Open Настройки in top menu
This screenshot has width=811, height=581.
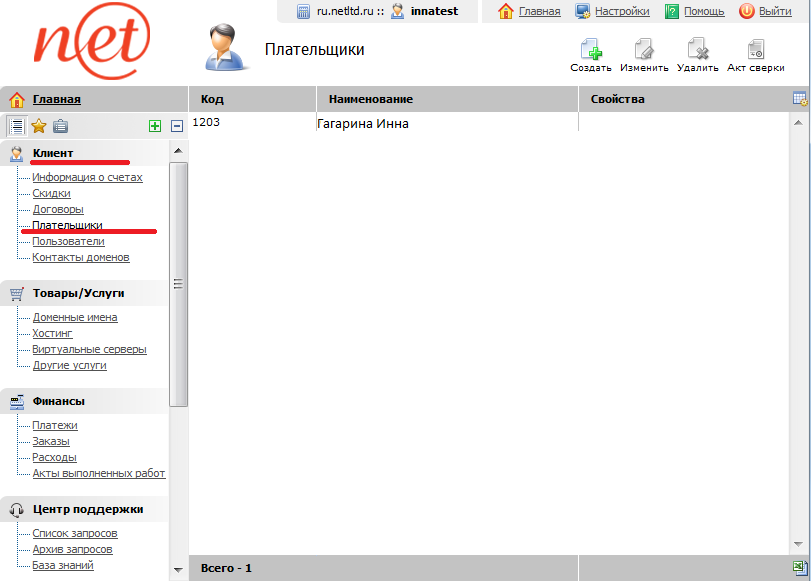pyautogui.click(x=621, y=12)
